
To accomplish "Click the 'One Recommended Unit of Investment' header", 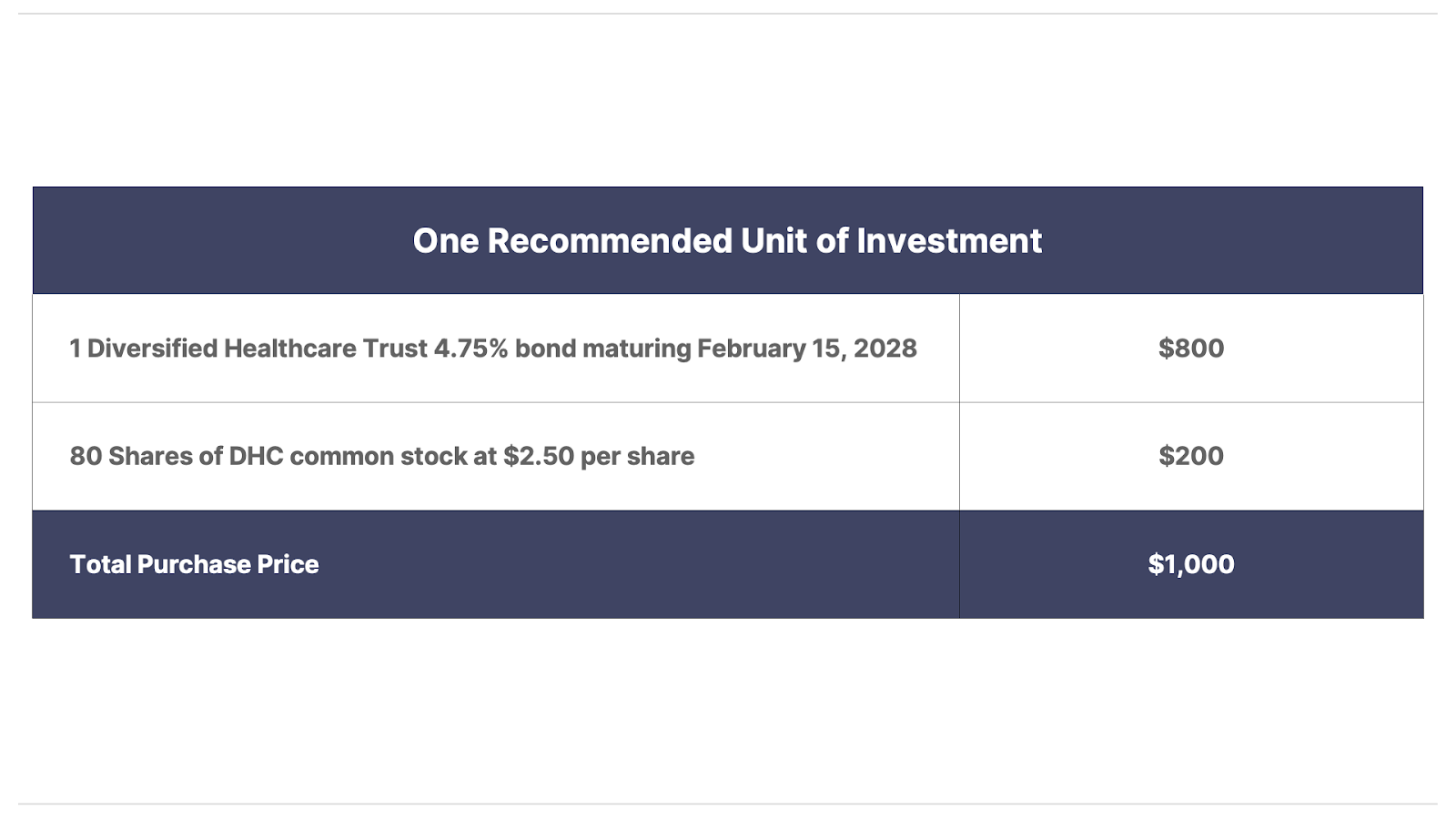I will point(727,241).
